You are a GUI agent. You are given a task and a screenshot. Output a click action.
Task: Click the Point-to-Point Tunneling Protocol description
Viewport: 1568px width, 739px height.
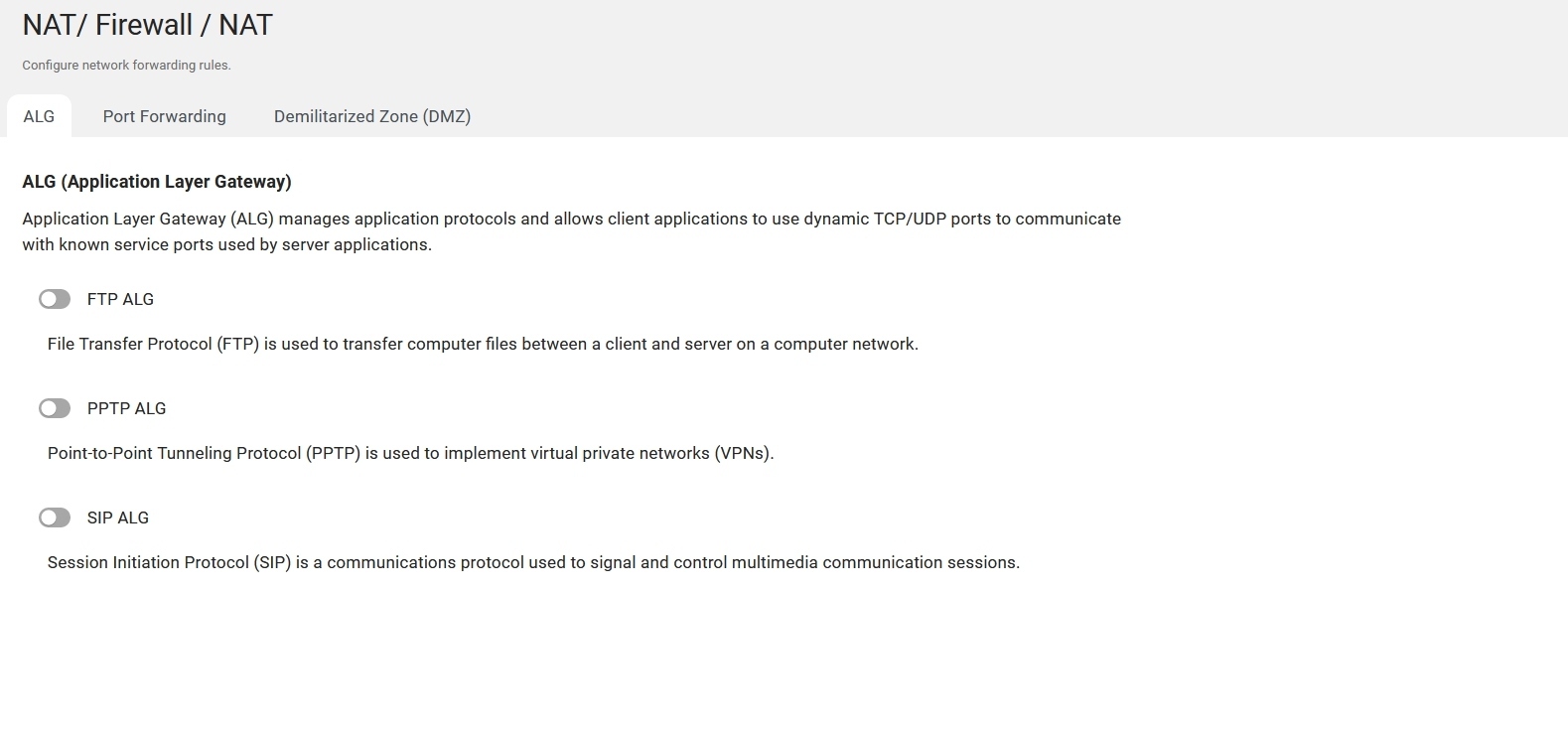[x=410, y=453]
